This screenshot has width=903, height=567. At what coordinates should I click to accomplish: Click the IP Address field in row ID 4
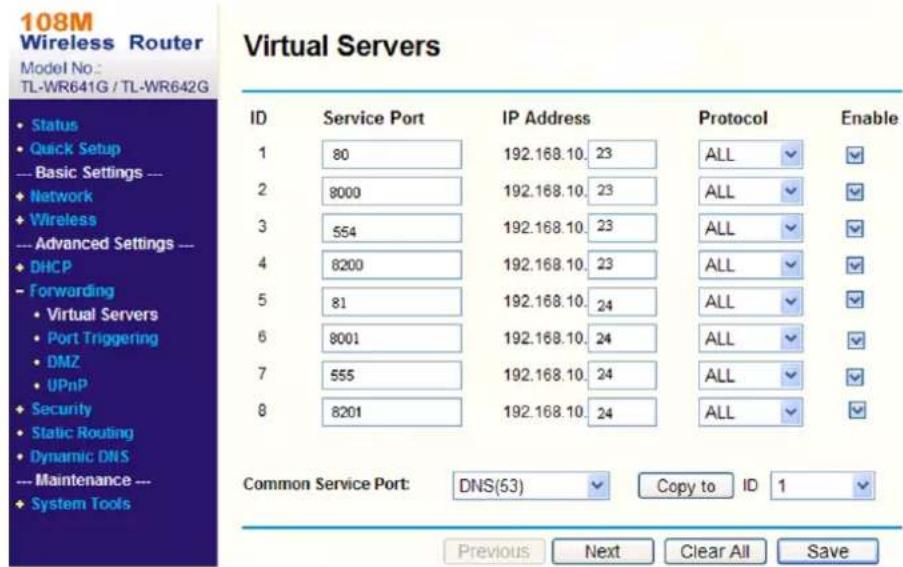(622, 265)
